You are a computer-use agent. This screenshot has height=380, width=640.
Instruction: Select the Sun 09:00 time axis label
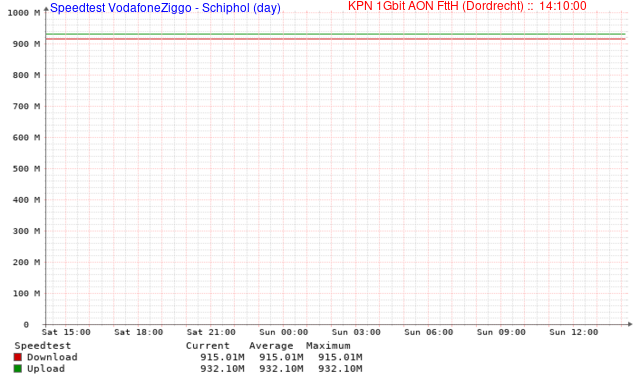pos(501,332)
